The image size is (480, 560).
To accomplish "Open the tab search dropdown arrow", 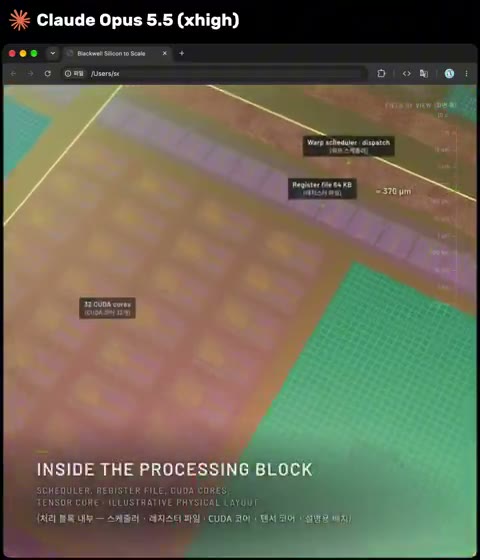I will point(52,53).
